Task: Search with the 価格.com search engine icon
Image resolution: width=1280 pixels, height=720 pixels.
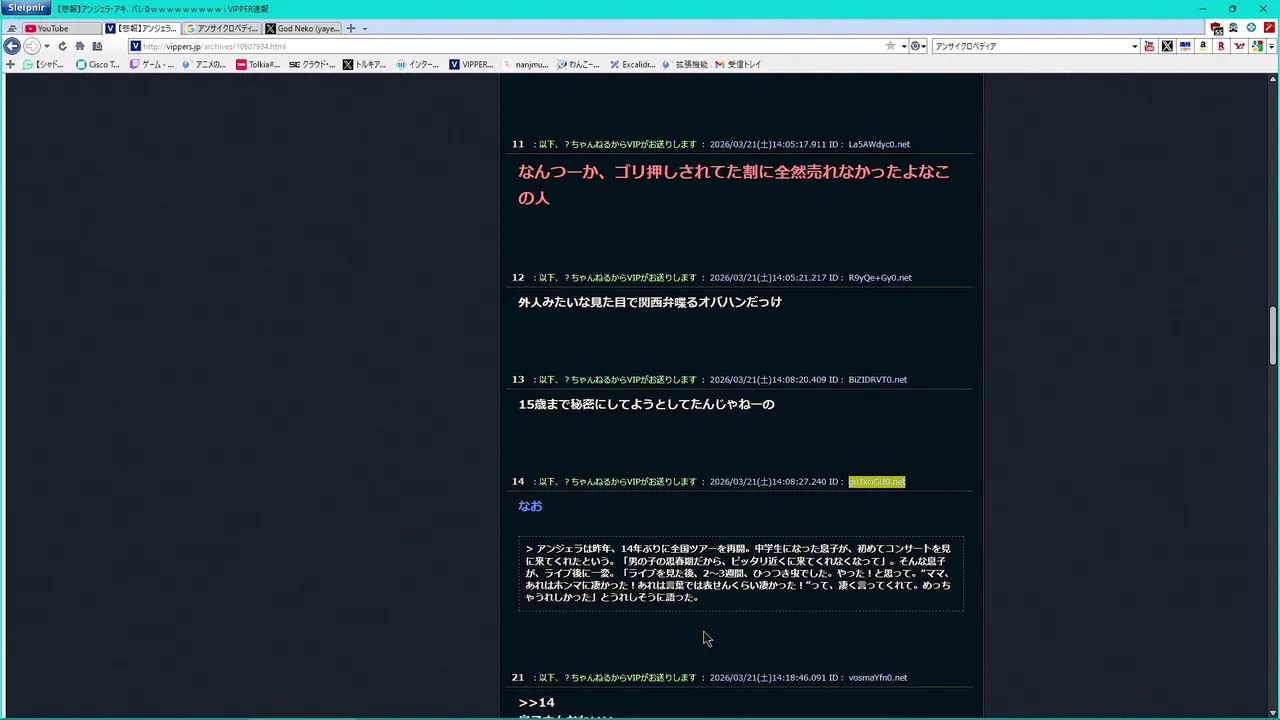Action: [1185, 46]
